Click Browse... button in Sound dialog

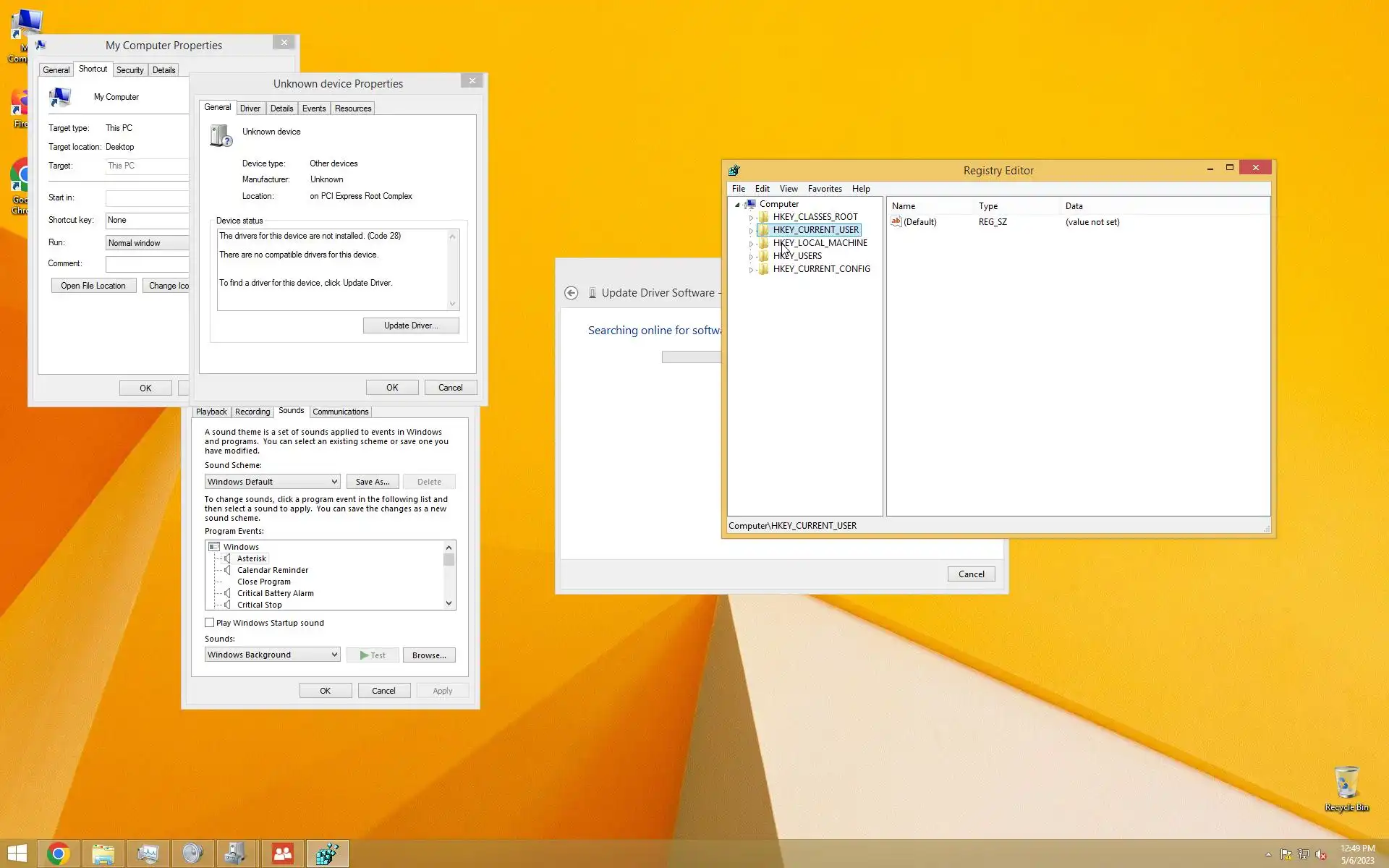coord(428,655)
